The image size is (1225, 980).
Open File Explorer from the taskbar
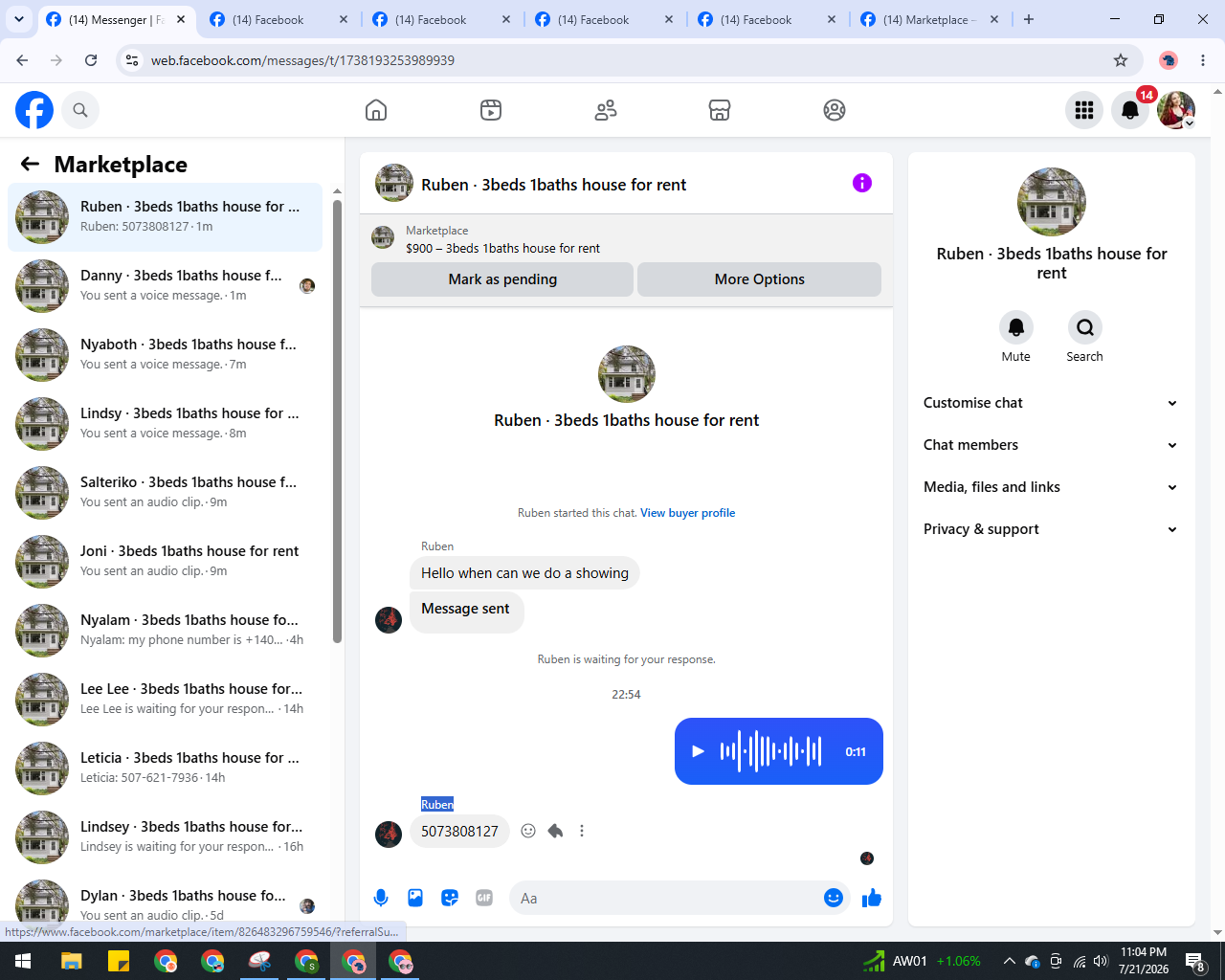(72, 961)
